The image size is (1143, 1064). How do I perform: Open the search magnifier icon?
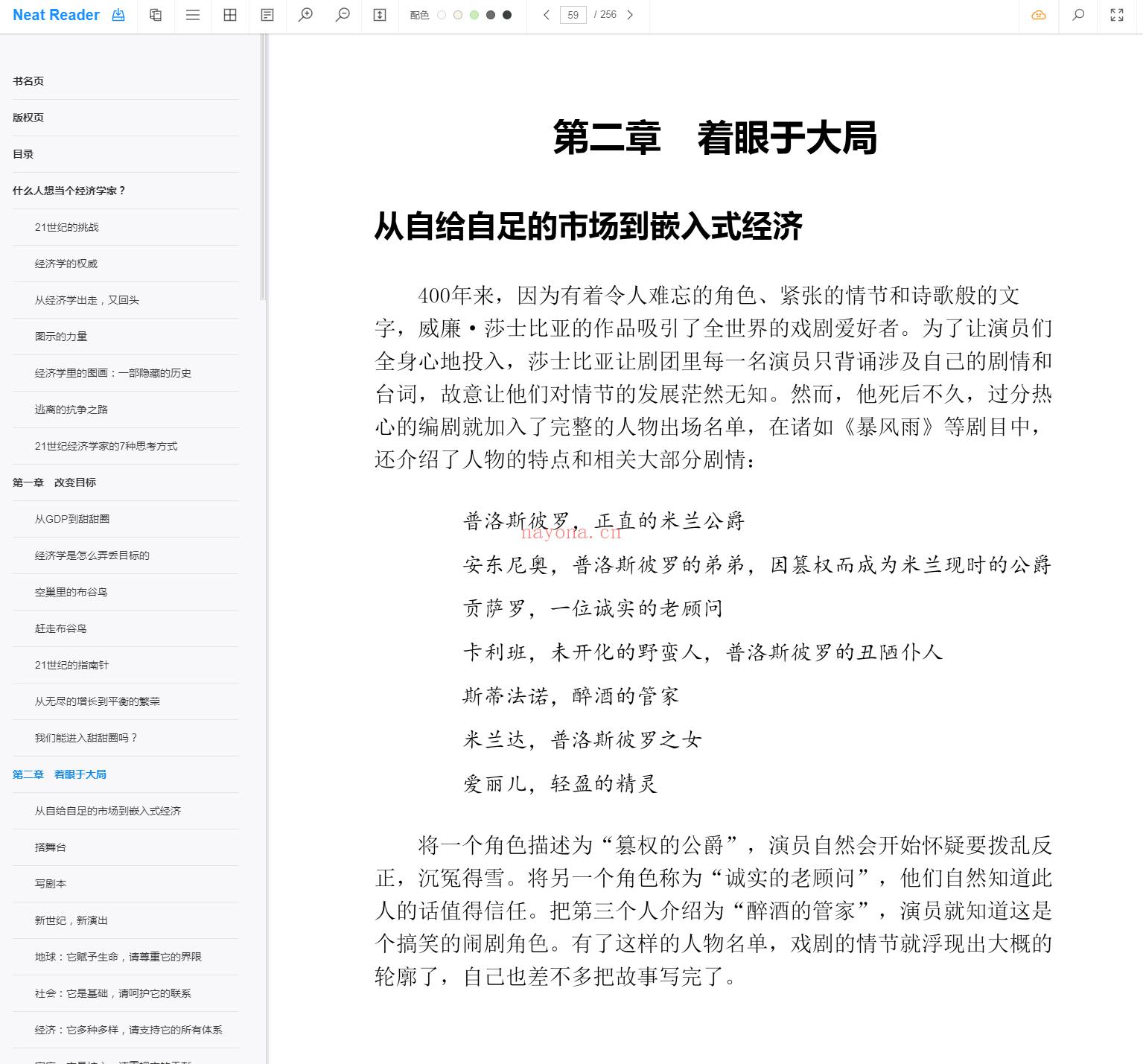1077,15
